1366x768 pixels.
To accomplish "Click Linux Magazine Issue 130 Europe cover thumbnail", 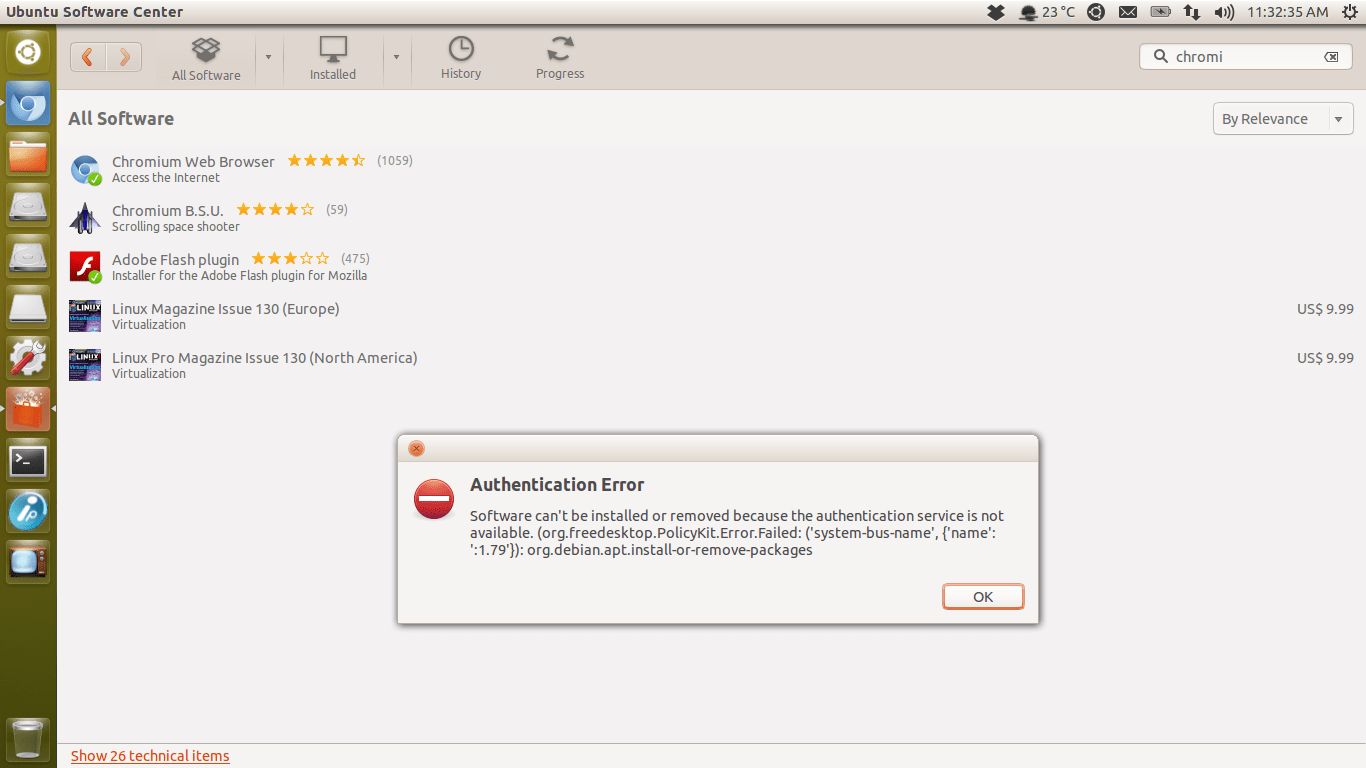I will point(85,316).
